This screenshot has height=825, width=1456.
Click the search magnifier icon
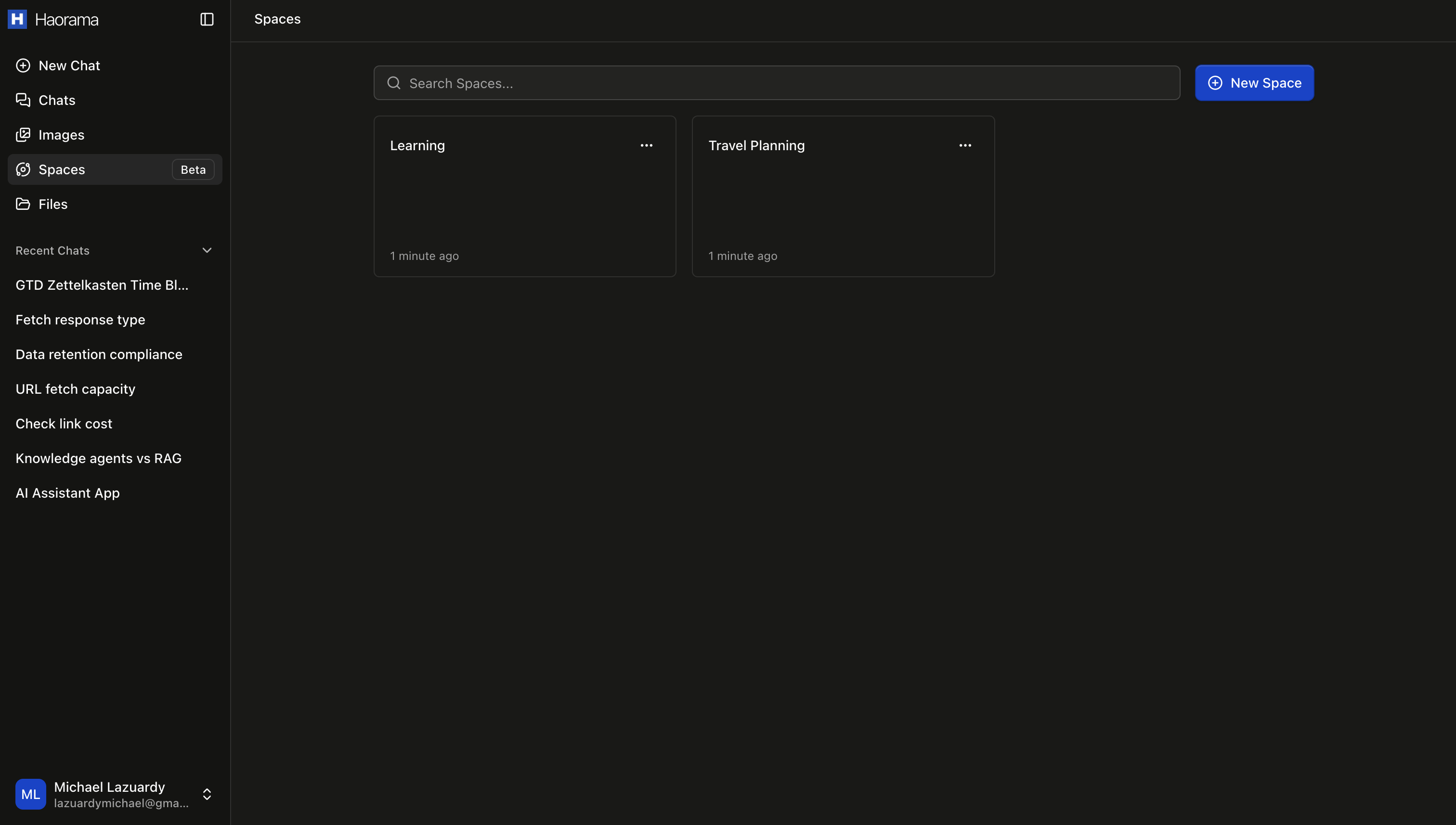tap(393, 83)
